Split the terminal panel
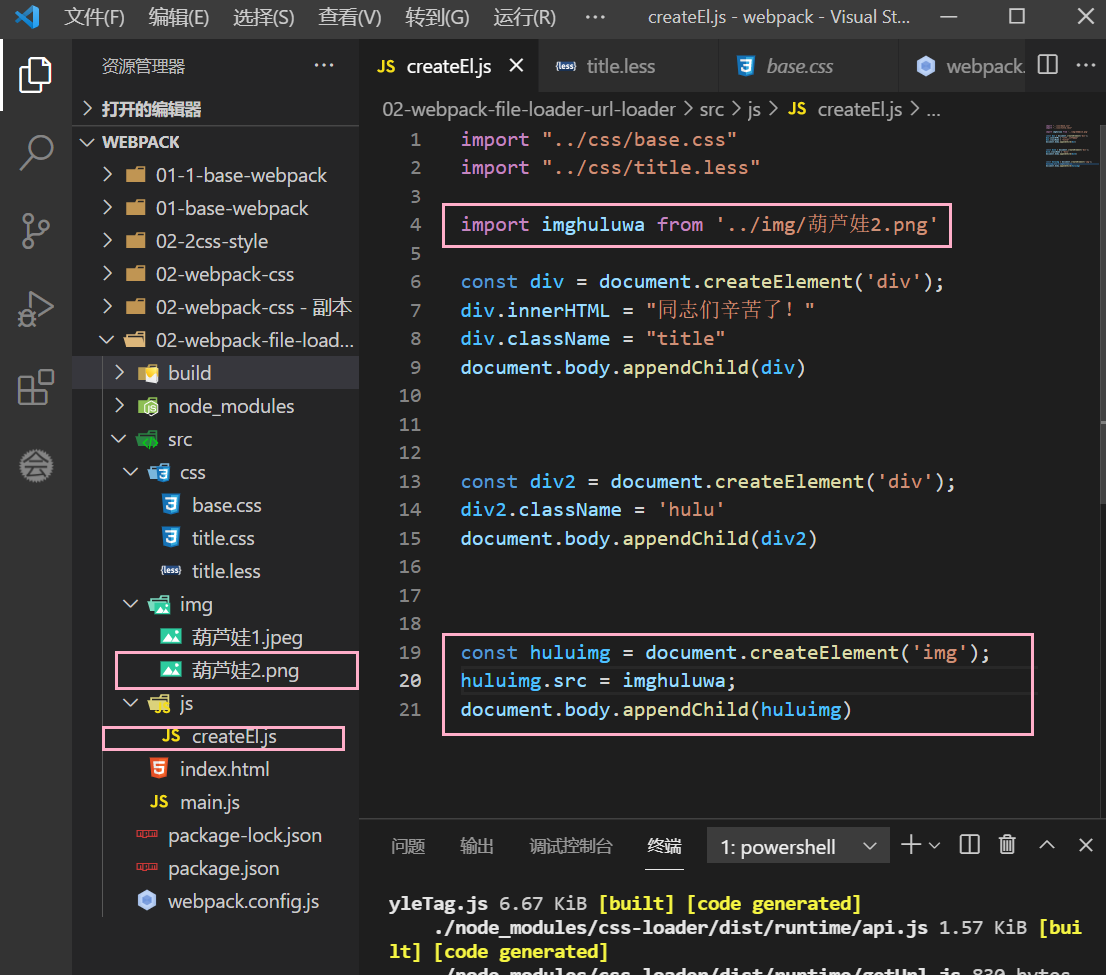 969,845
